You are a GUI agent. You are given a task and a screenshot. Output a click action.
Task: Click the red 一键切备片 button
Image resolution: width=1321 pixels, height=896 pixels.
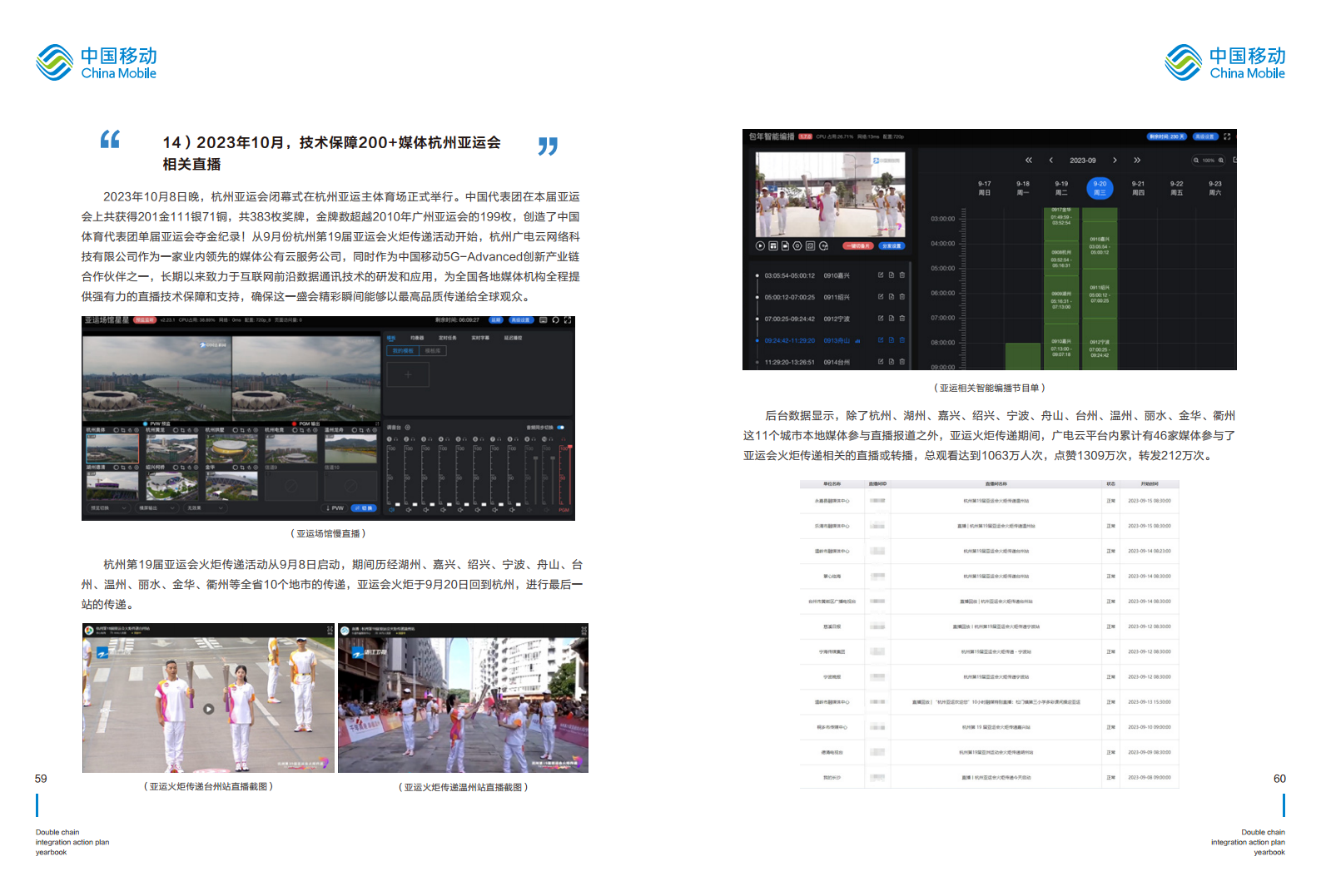(858, 246)
